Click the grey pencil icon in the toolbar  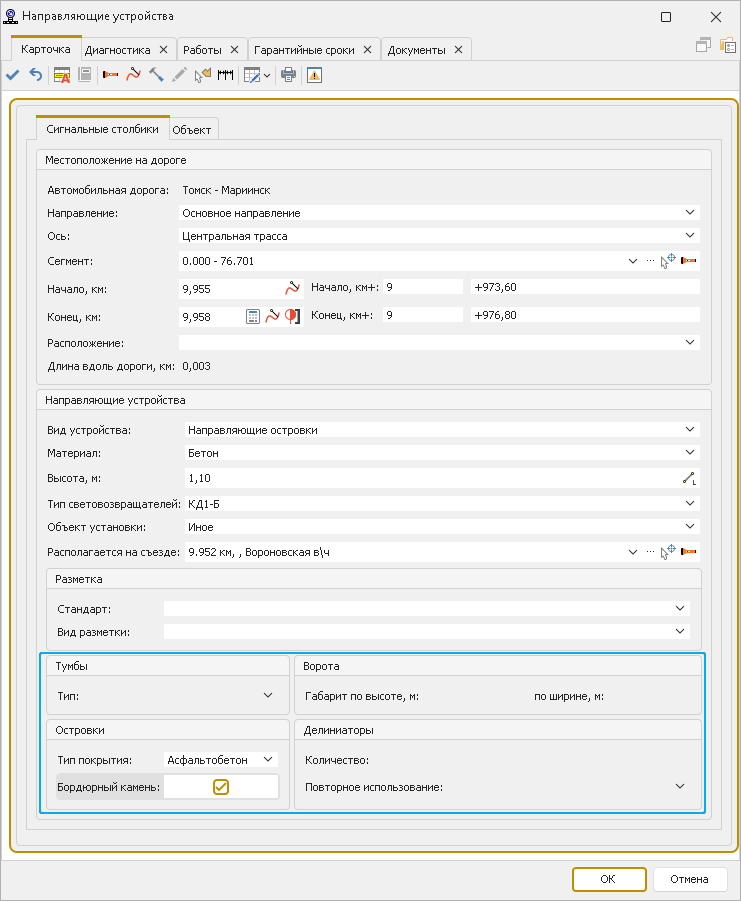click(179, 75)
